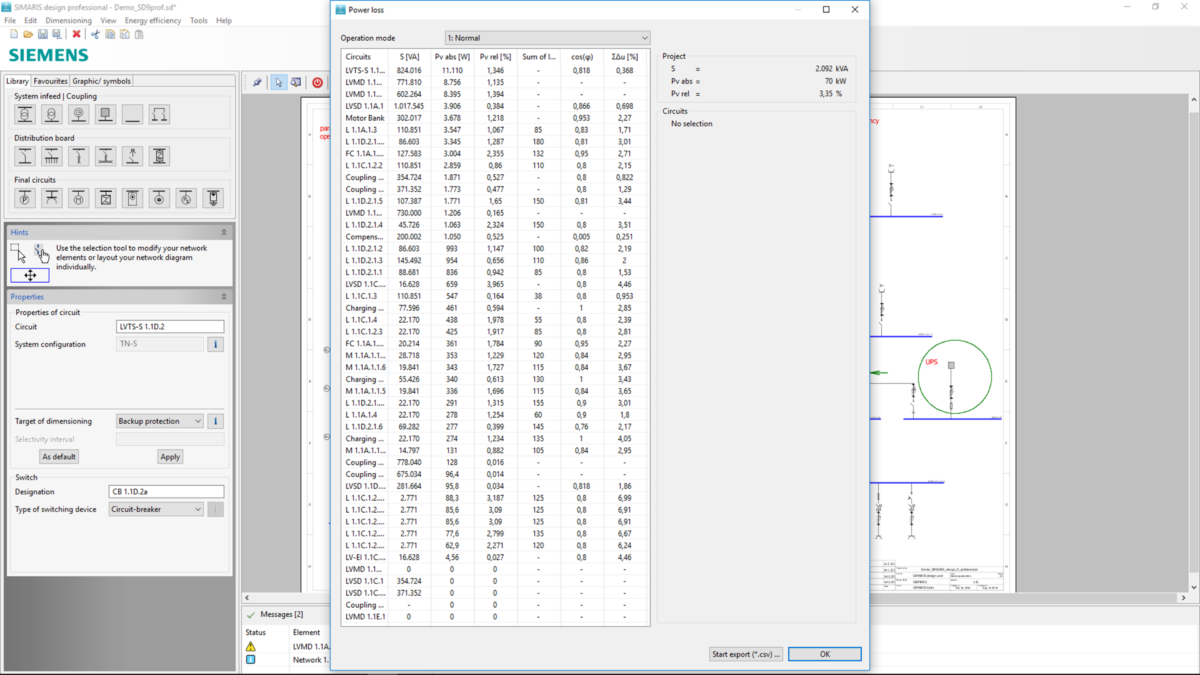
Task: Click the info icon beside Target of dimensioning
Action: pos(215,421)
